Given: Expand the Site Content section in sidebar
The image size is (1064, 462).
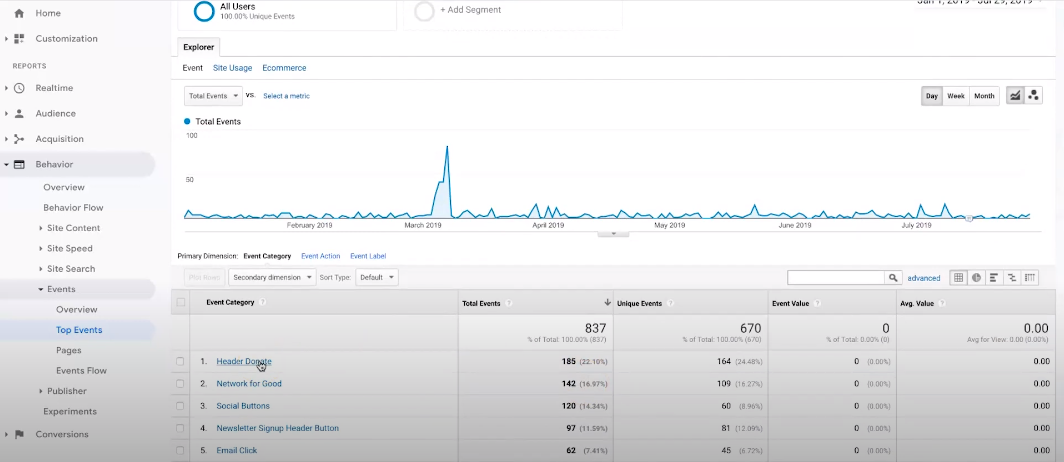Looking at the screenshot, I should 73,228.
